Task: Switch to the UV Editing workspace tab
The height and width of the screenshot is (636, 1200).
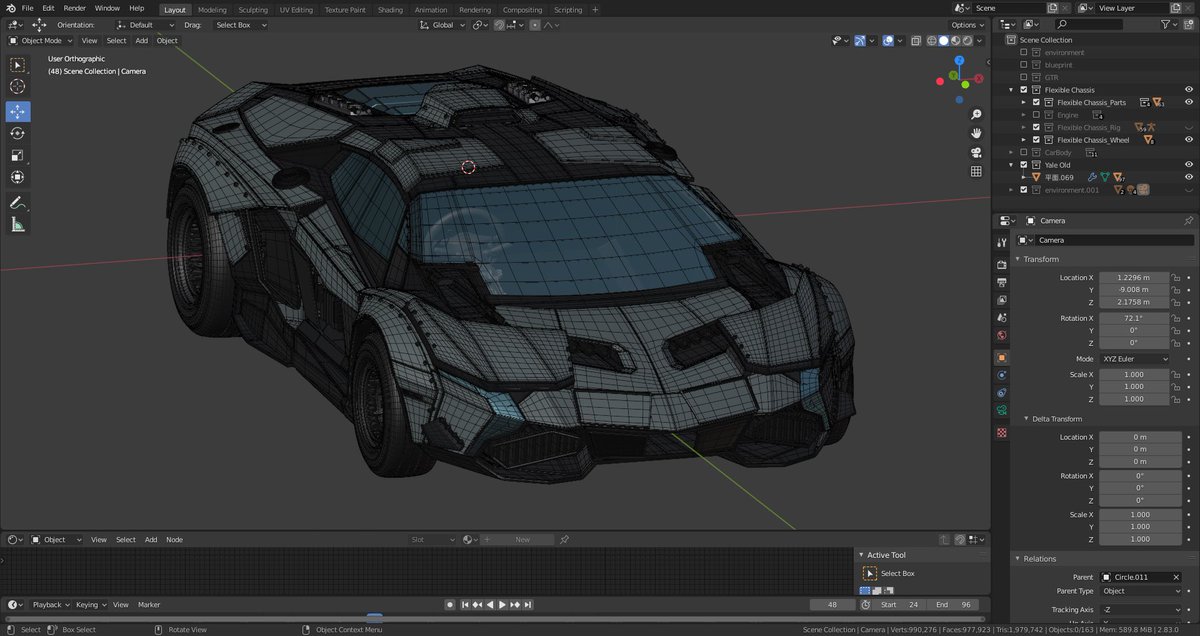Action: 296,9
